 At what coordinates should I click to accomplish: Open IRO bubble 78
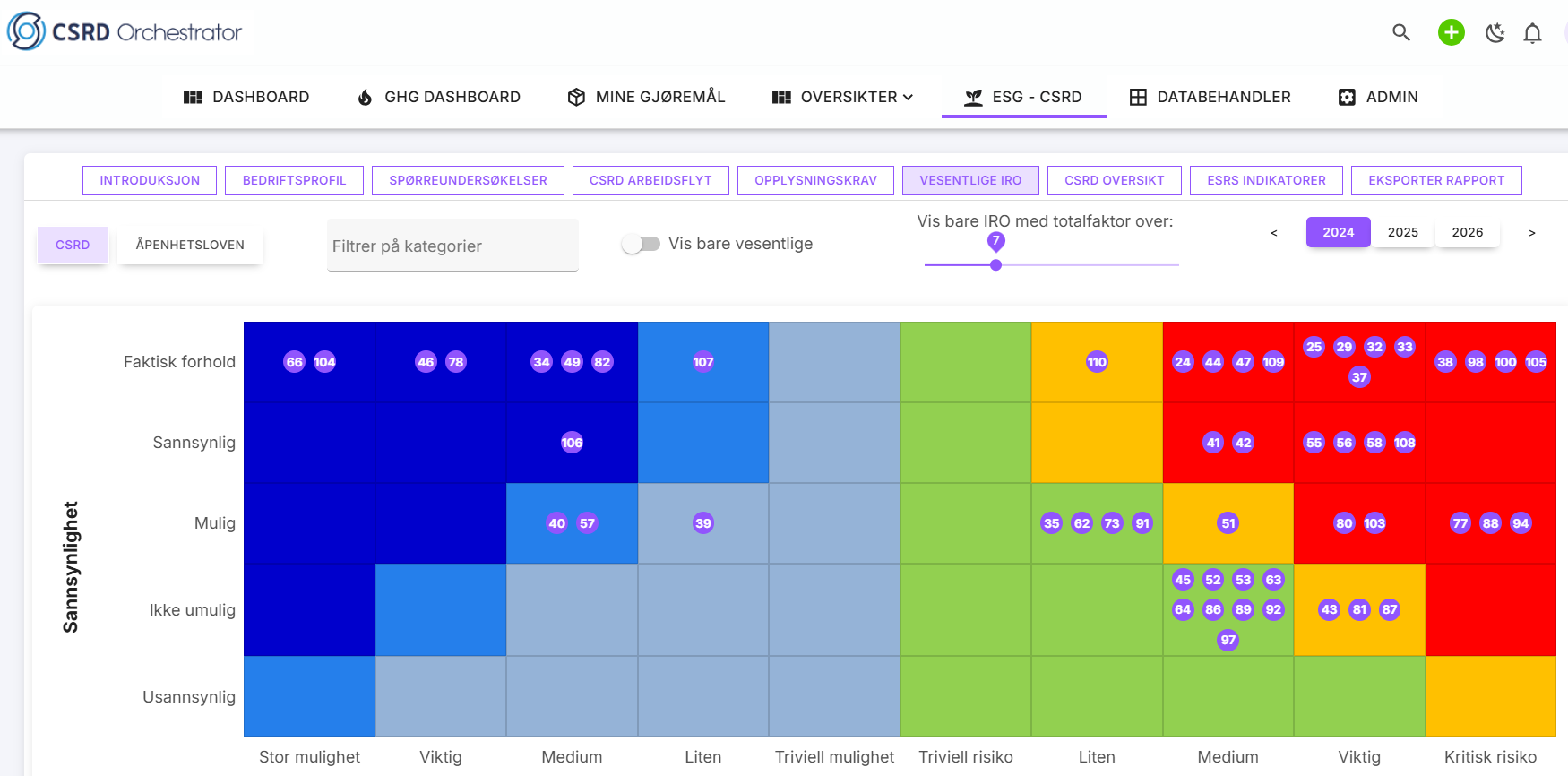(456, 362)
